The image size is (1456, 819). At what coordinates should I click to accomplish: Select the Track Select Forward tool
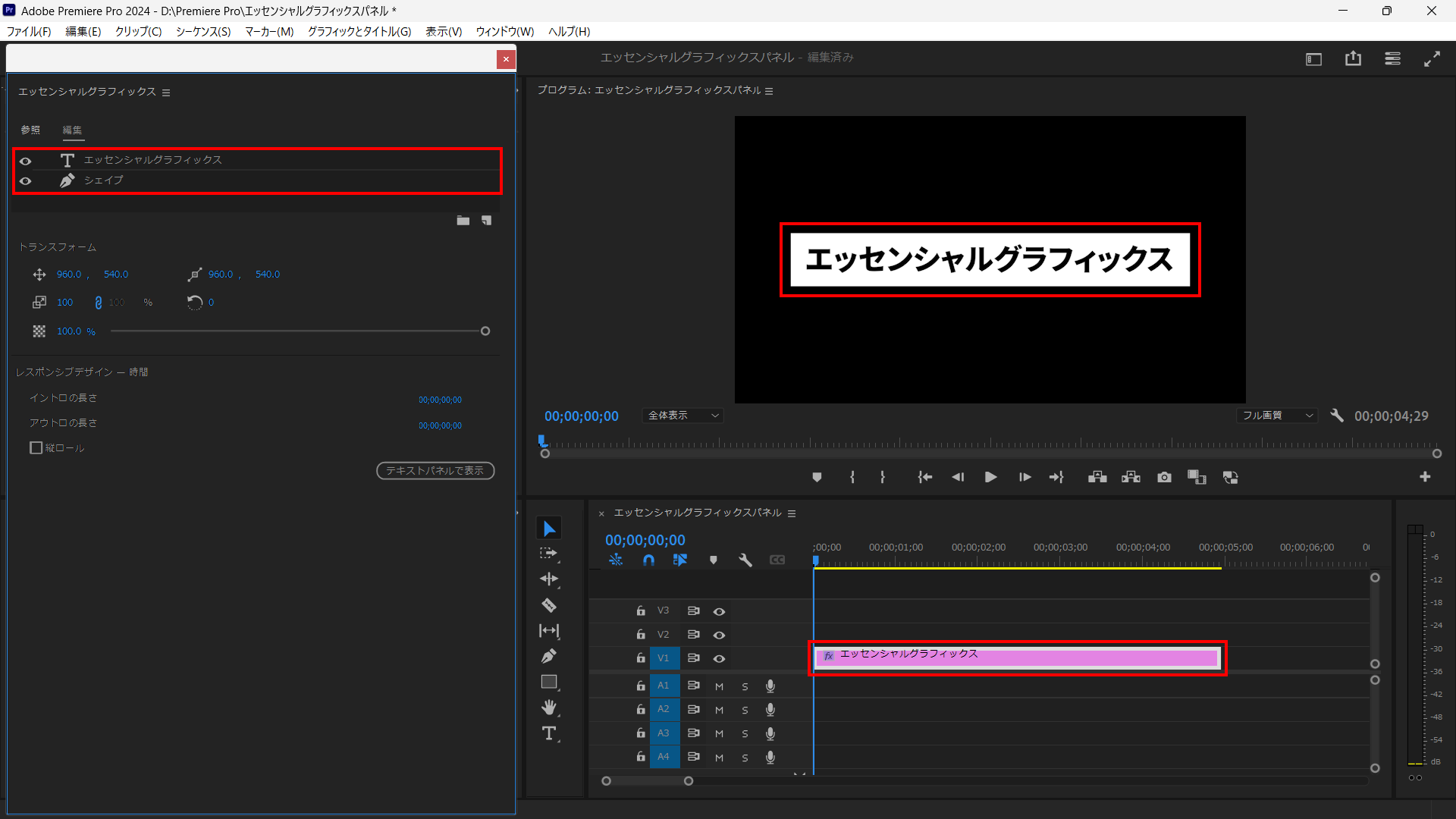[548, 554]
